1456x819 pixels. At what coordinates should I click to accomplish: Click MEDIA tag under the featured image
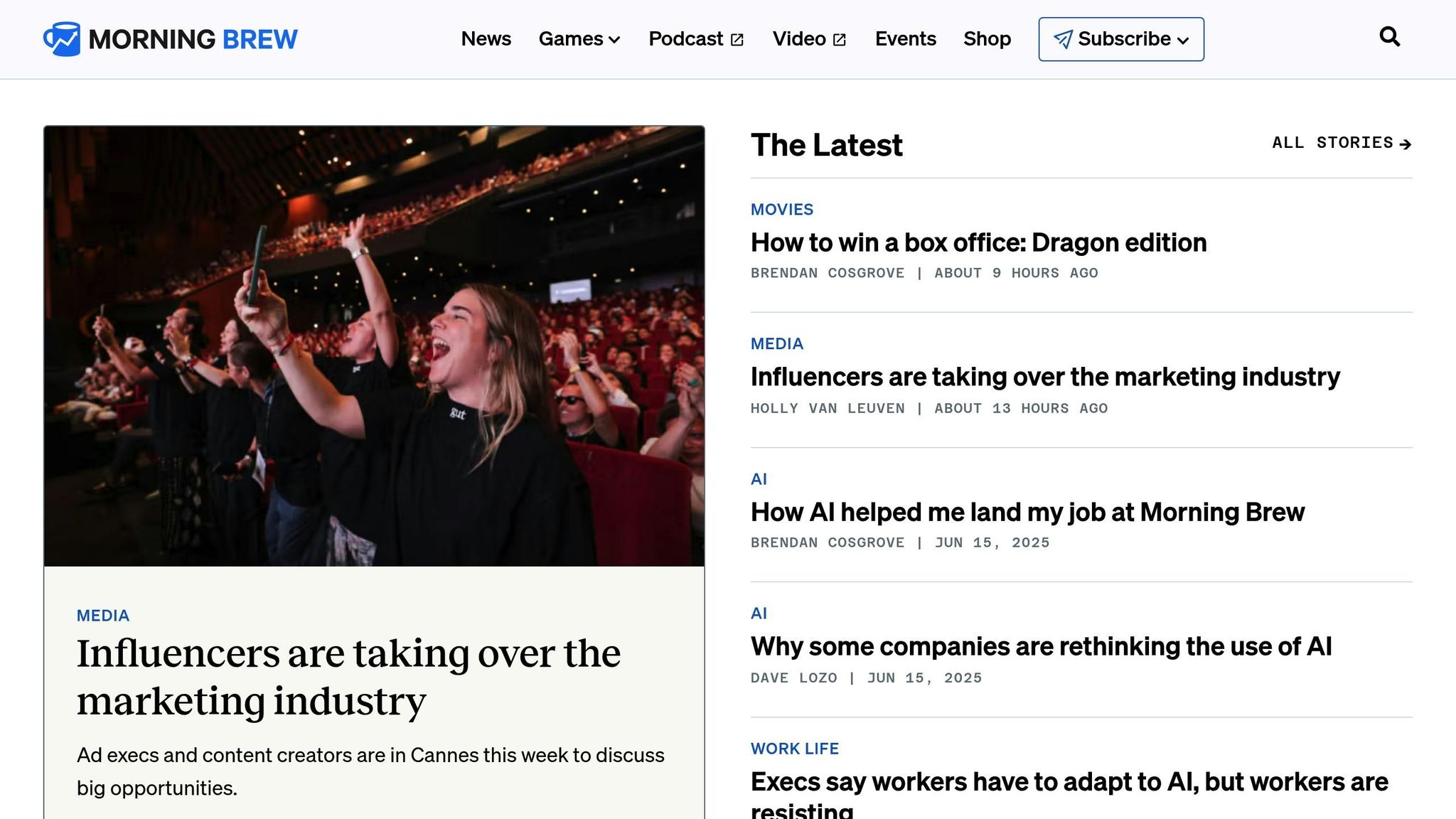coord(103,616)
